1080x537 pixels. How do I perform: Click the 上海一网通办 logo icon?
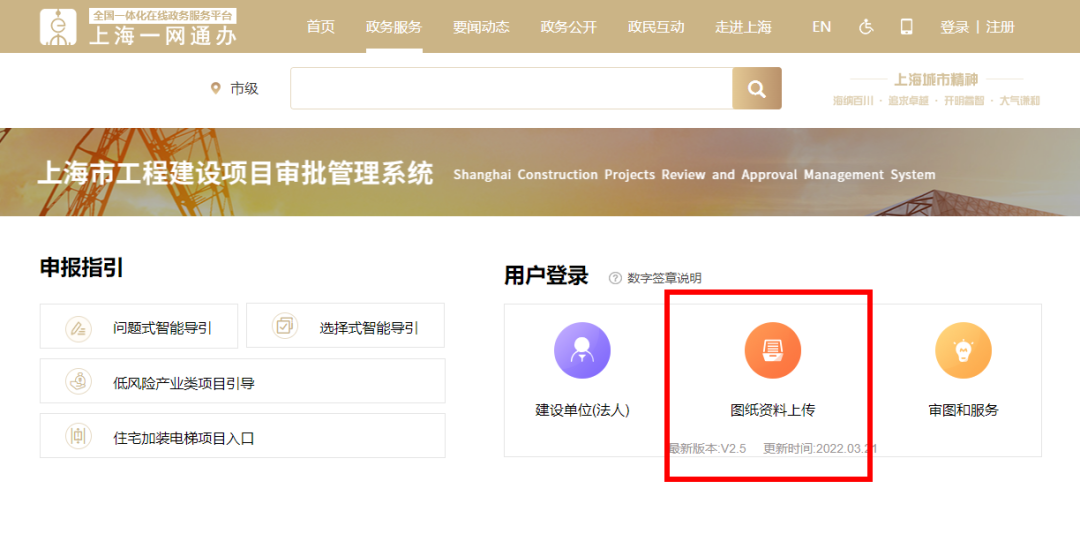point(59,27)
